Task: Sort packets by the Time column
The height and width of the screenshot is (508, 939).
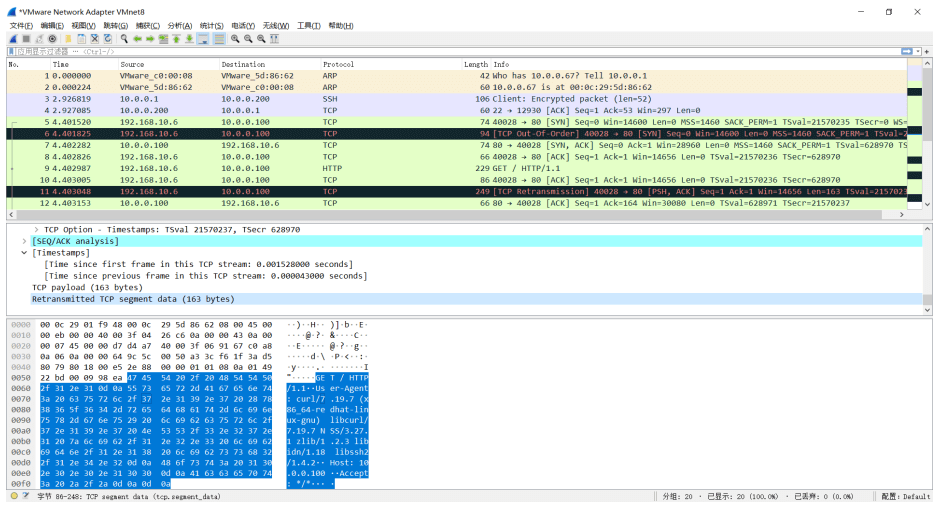Action: 84,64
